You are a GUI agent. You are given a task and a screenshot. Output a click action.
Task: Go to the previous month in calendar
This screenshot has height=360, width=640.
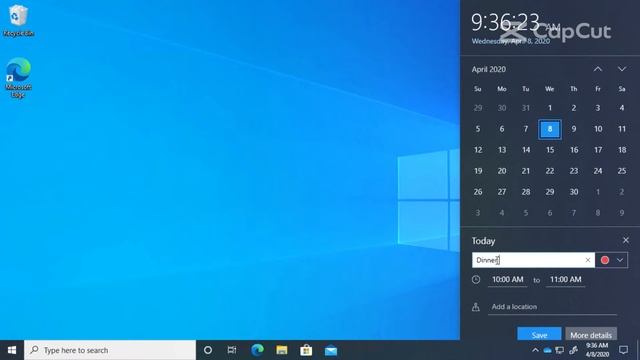[598, 69]
